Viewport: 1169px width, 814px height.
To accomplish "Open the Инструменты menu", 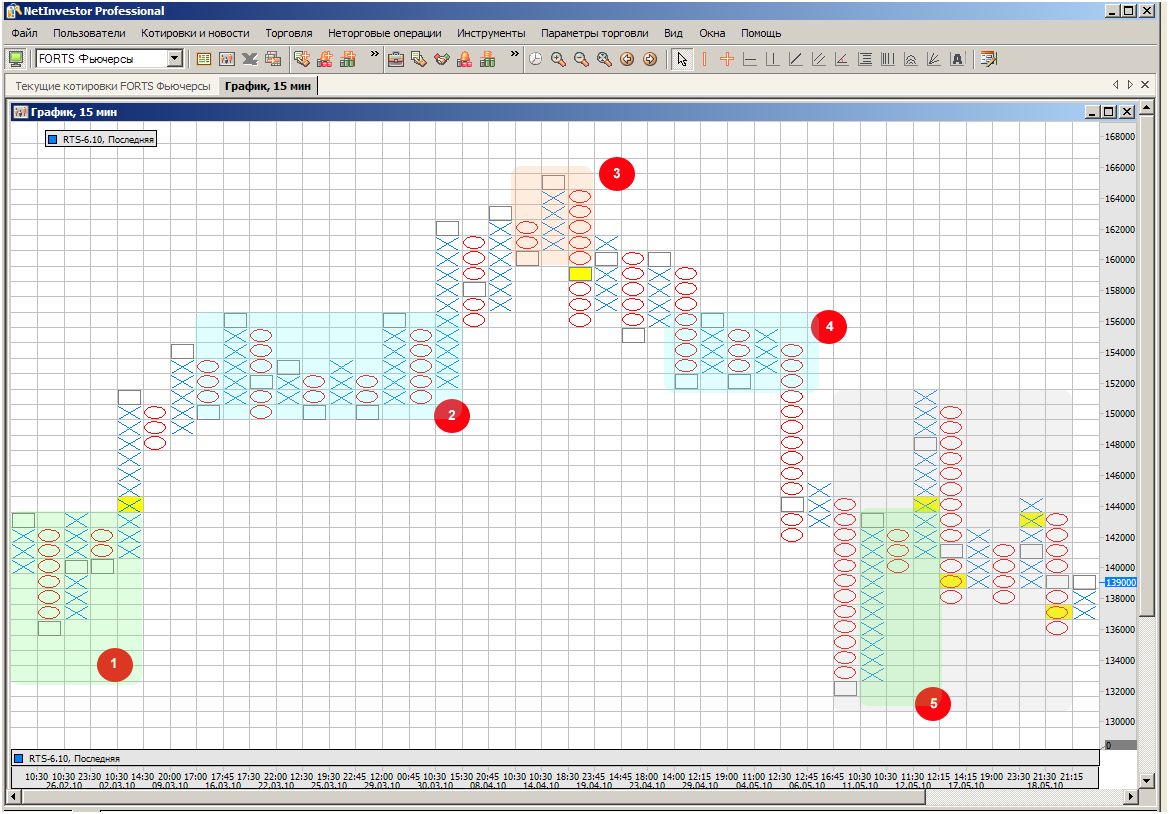I will [x=491, y=33].
